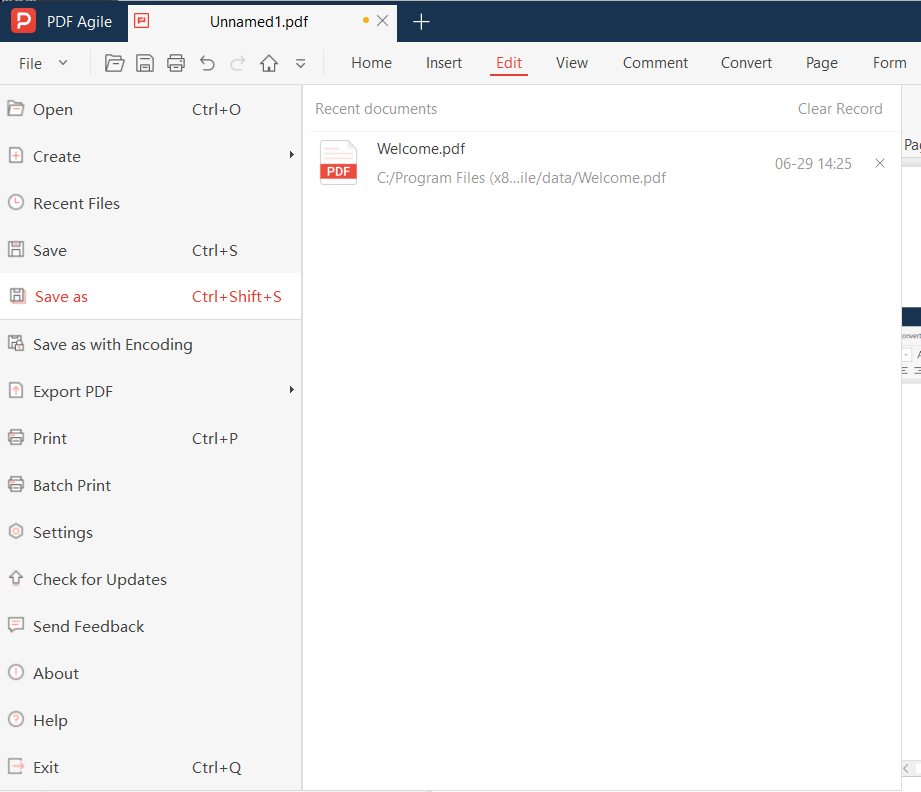Click the redo arrow icon
Image resolution: width=921 pixels, height=792 pixels.
tap(237, 63)
